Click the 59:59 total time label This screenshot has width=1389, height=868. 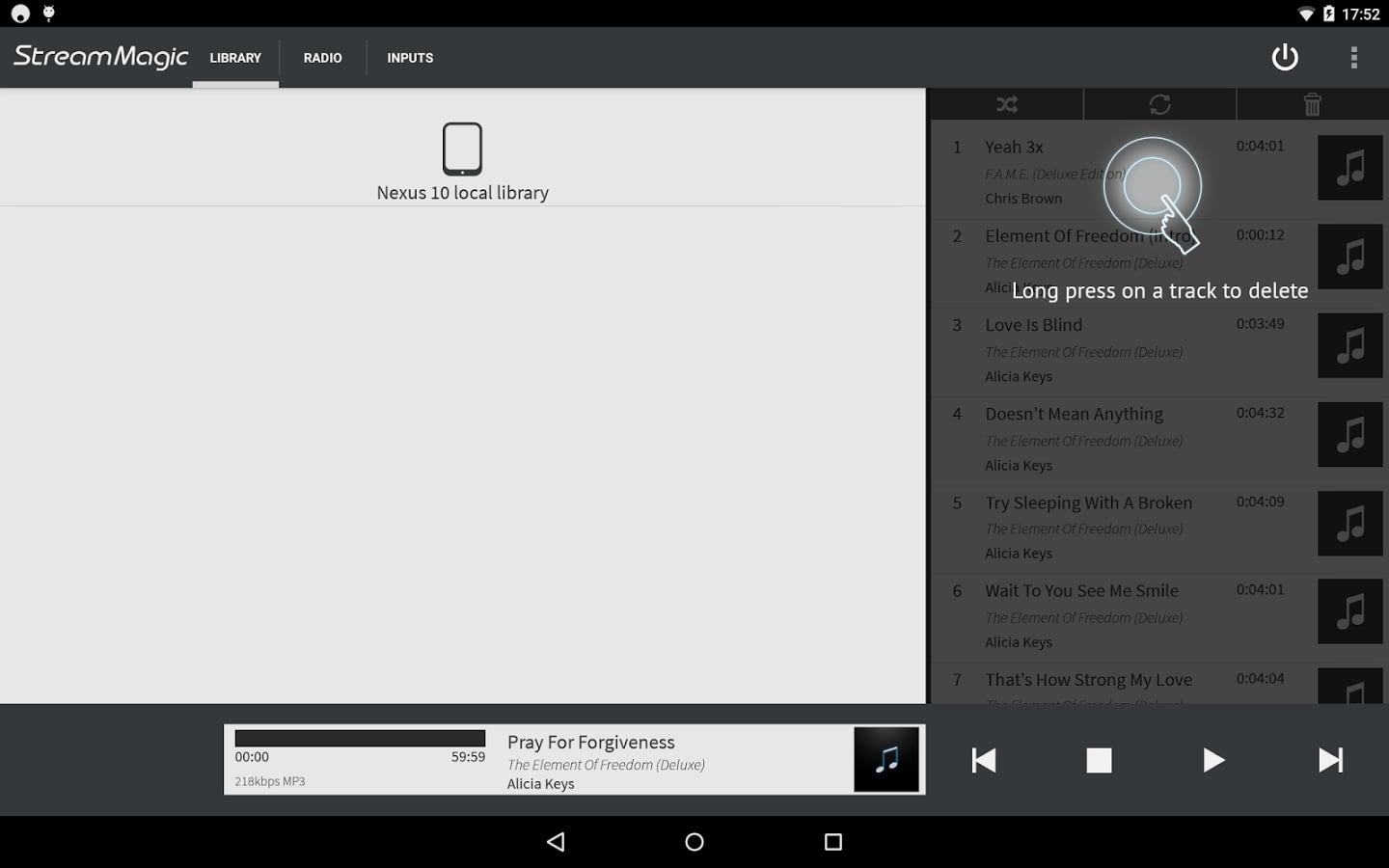(468, 757)
